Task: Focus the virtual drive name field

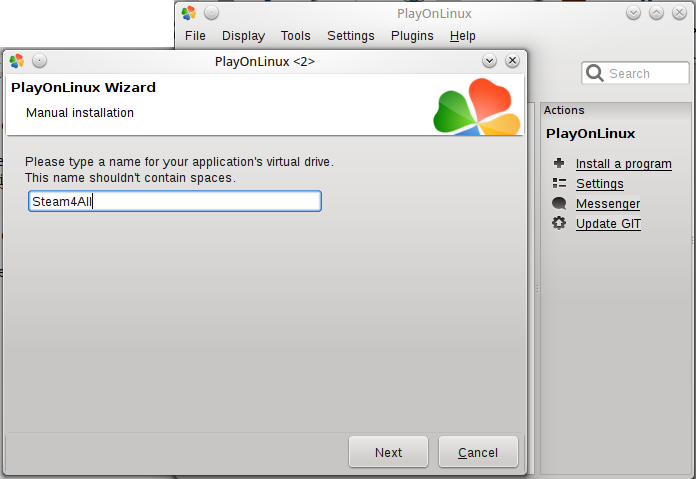Action: (x=175, y=201)
